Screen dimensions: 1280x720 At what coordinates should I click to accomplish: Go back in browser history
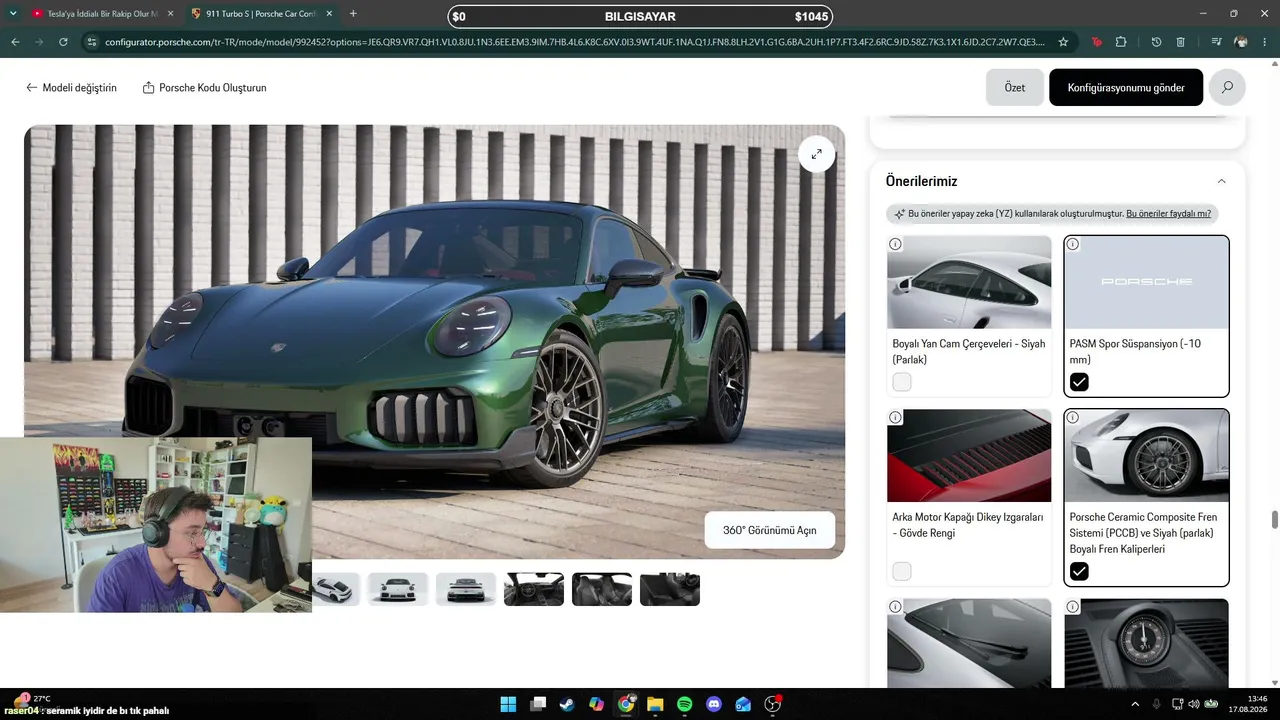coord(15,42)
